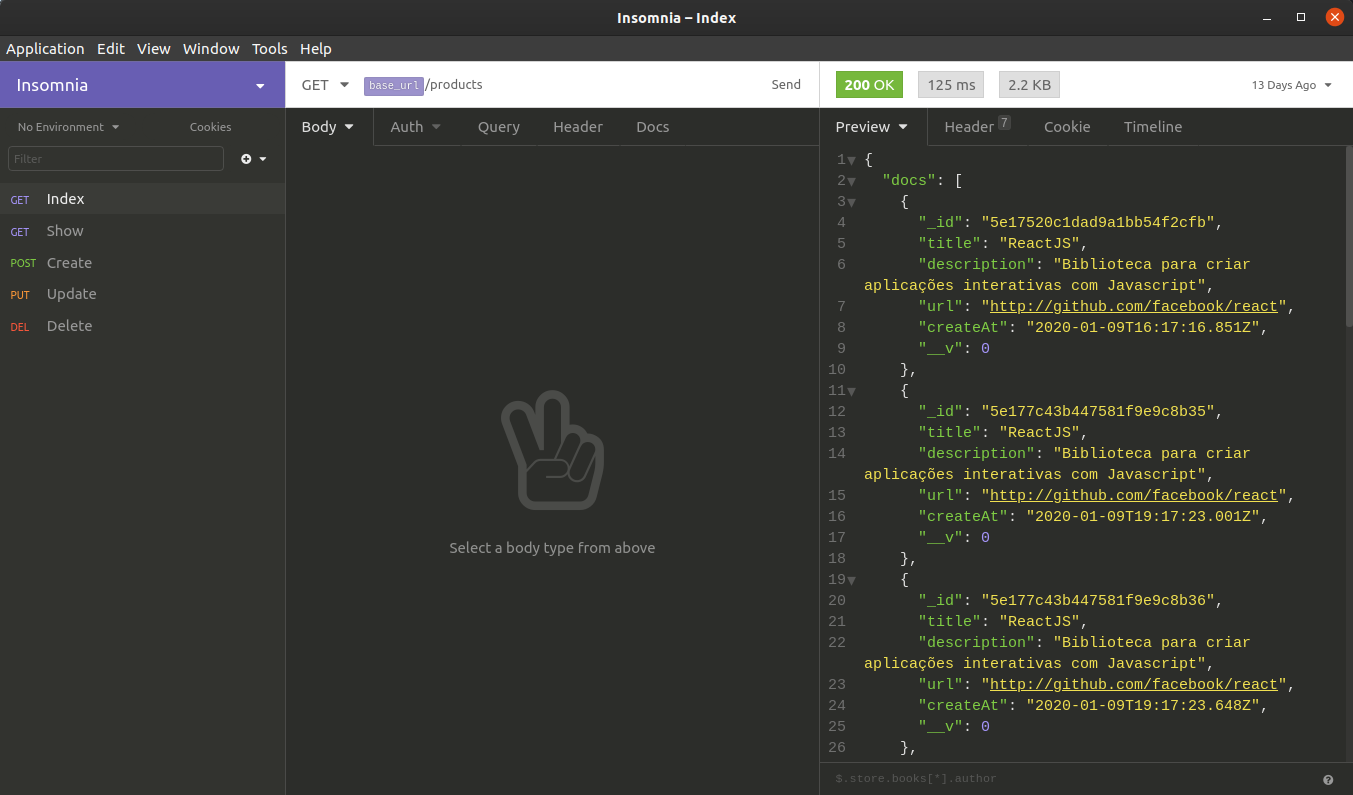Image resolution: width=1353 pixels, height=795 pixels.
Task: Collapse the docs array at line 2
Action: click(851, 181)
